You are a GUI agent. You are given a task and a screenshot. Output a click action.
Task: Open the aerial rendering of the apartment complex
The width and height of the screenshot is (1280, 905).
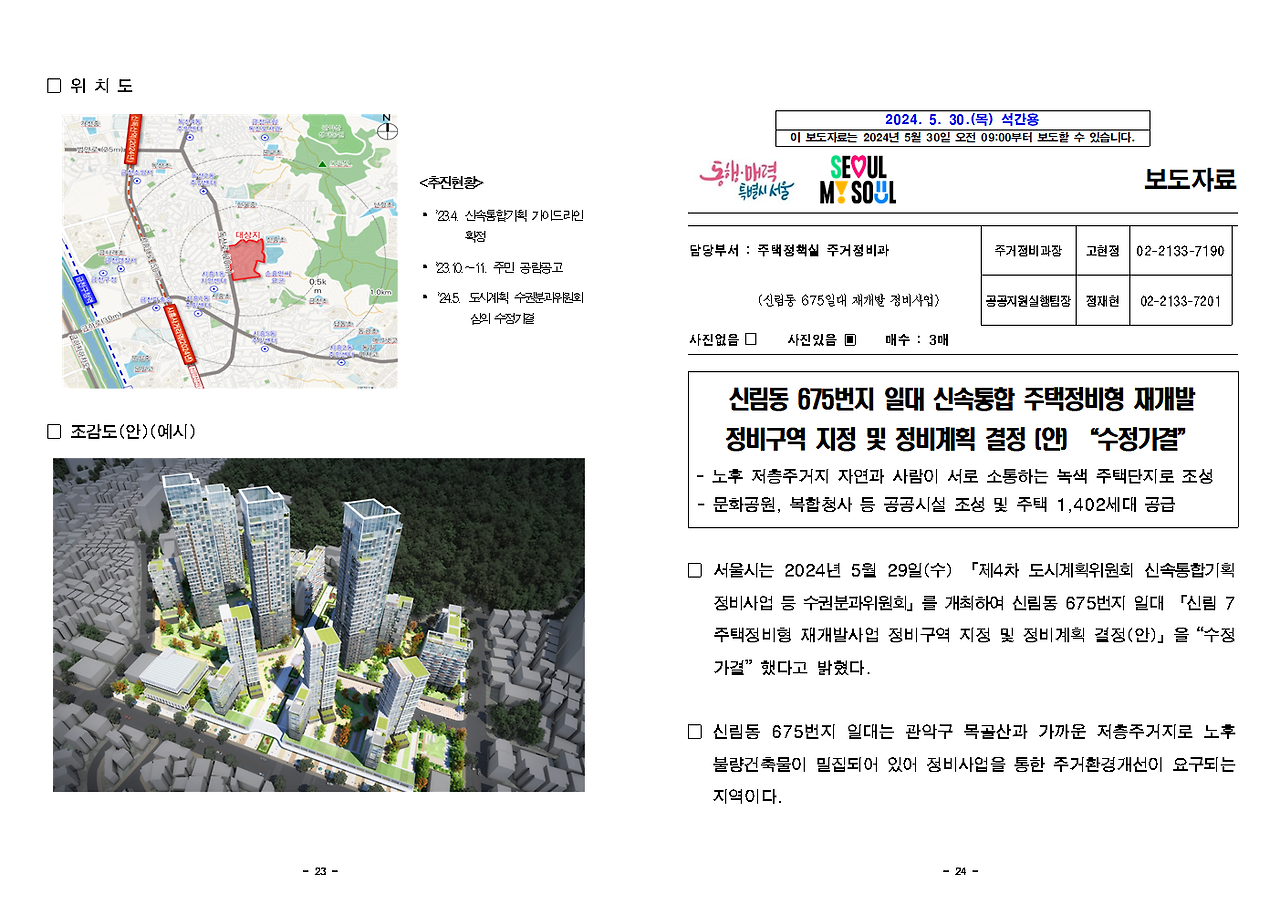[319, 625]
